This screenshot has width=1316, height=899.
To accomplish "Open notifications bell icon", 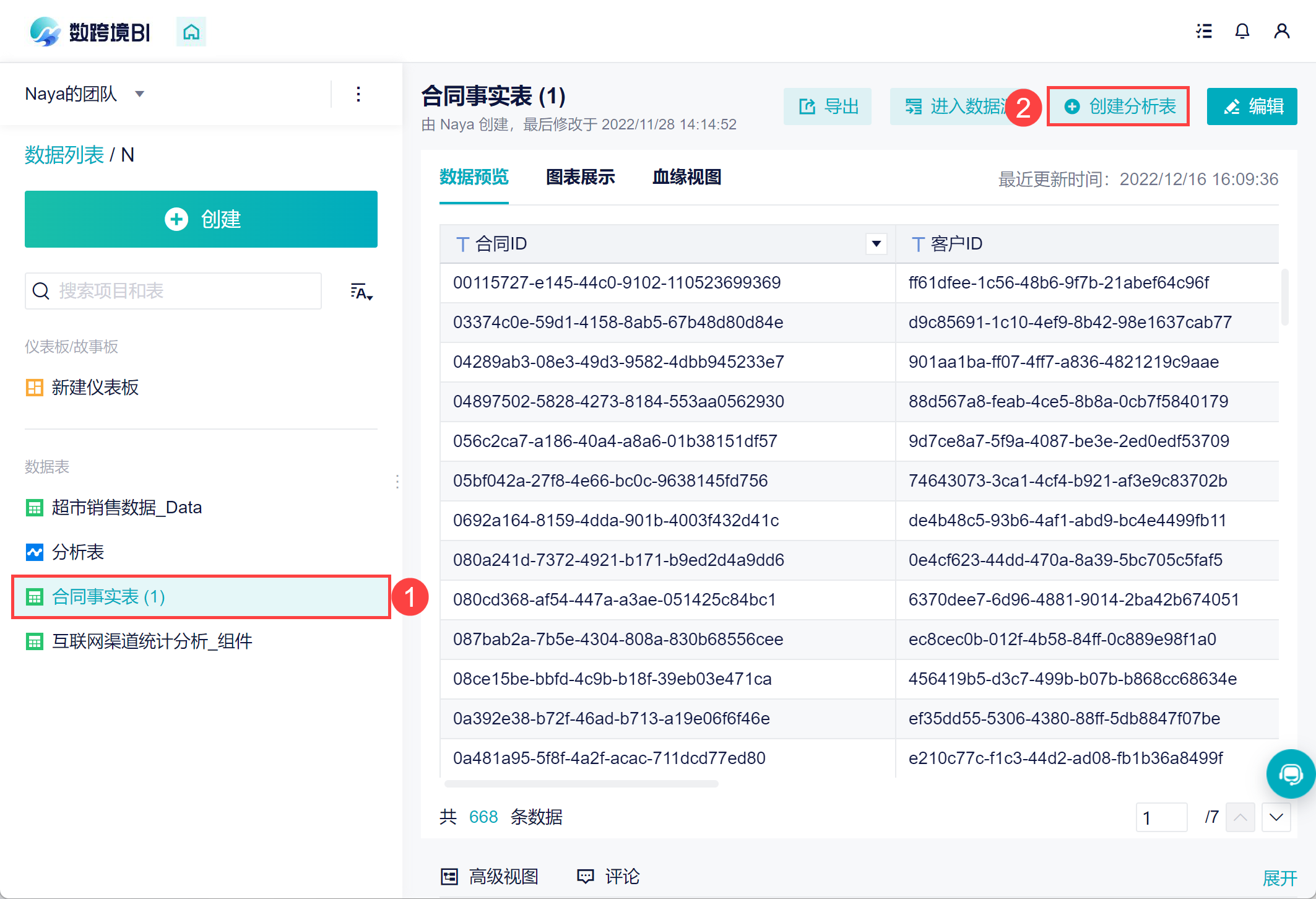I will (1242, 31).
